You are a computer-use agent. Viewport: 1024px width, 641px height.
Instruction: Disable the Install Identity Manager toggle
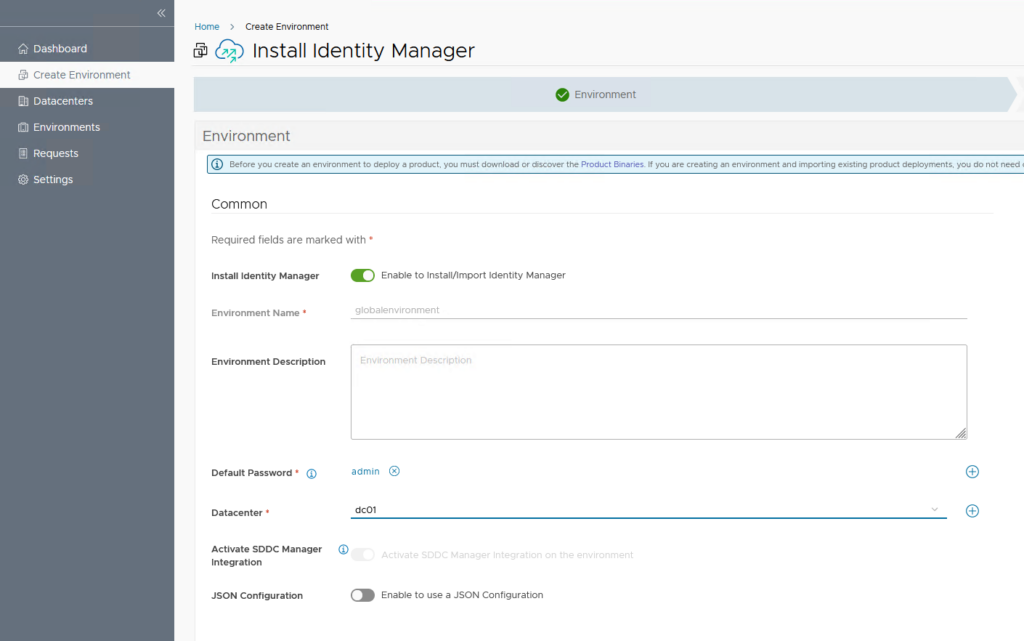pos(362,275)
